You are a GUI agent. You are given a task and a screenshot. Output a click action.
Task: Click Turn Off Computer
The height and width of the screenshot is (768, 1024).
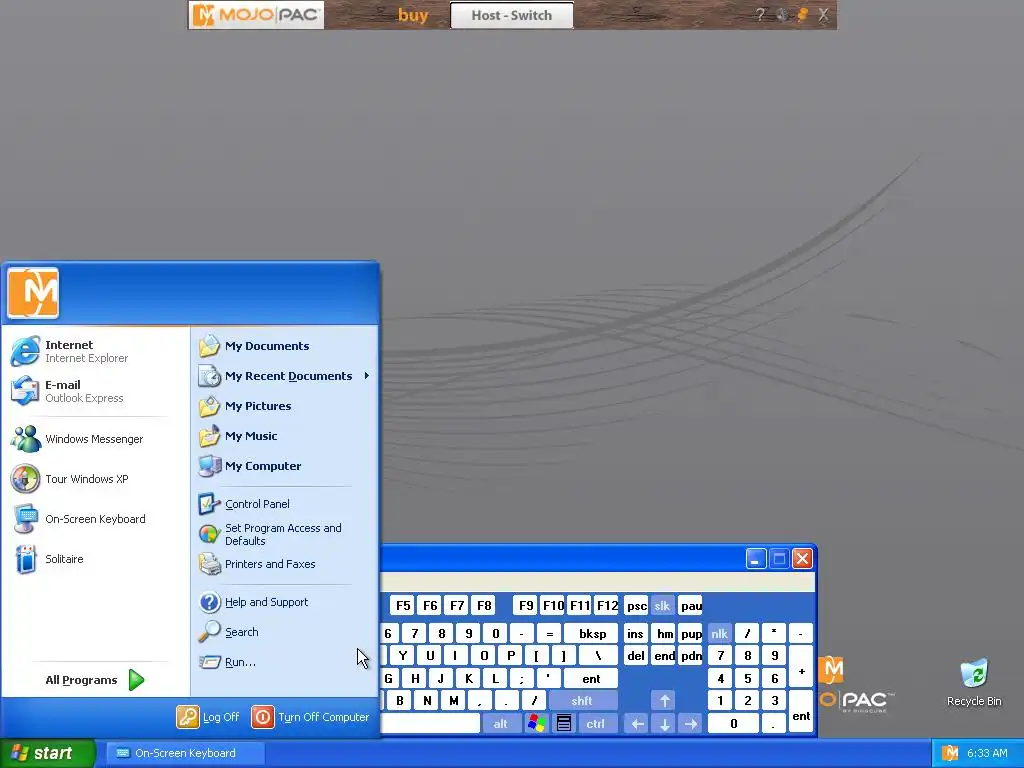pyautogui.click(x=310, y=717)
